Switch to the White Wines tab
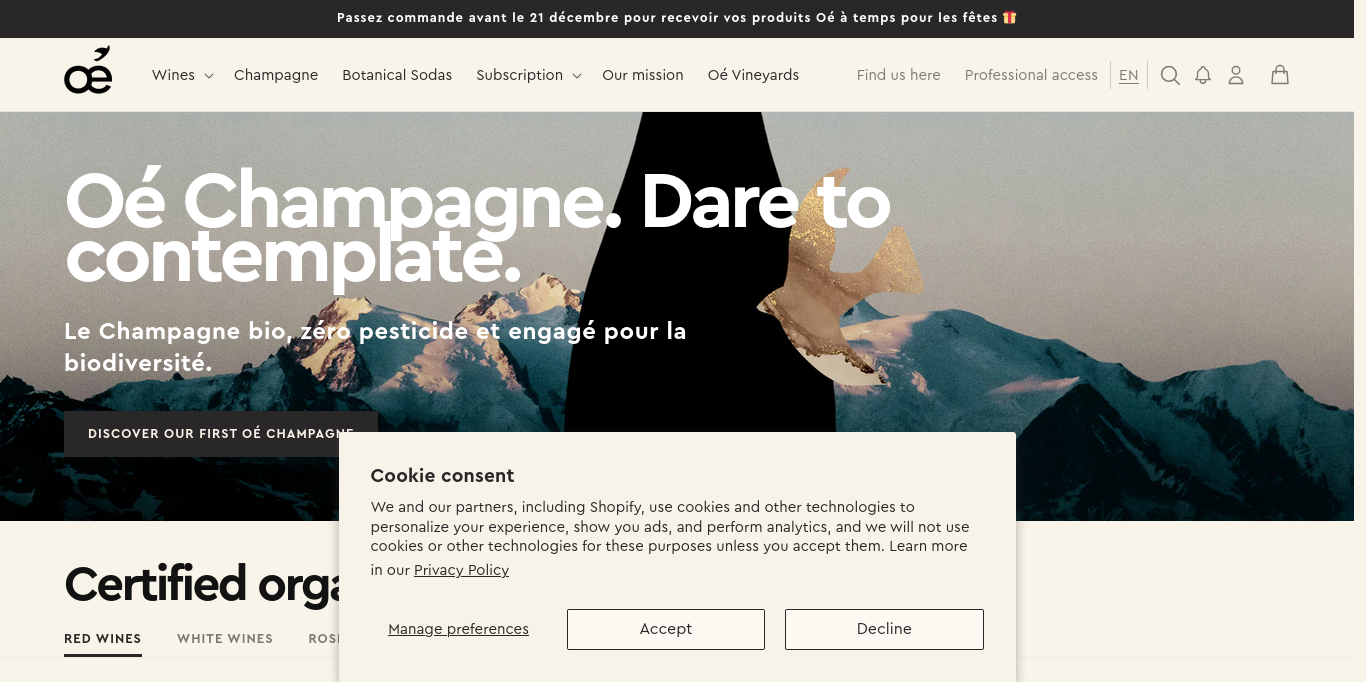Screen dimensions: 1366x682 tap(225, 639)
